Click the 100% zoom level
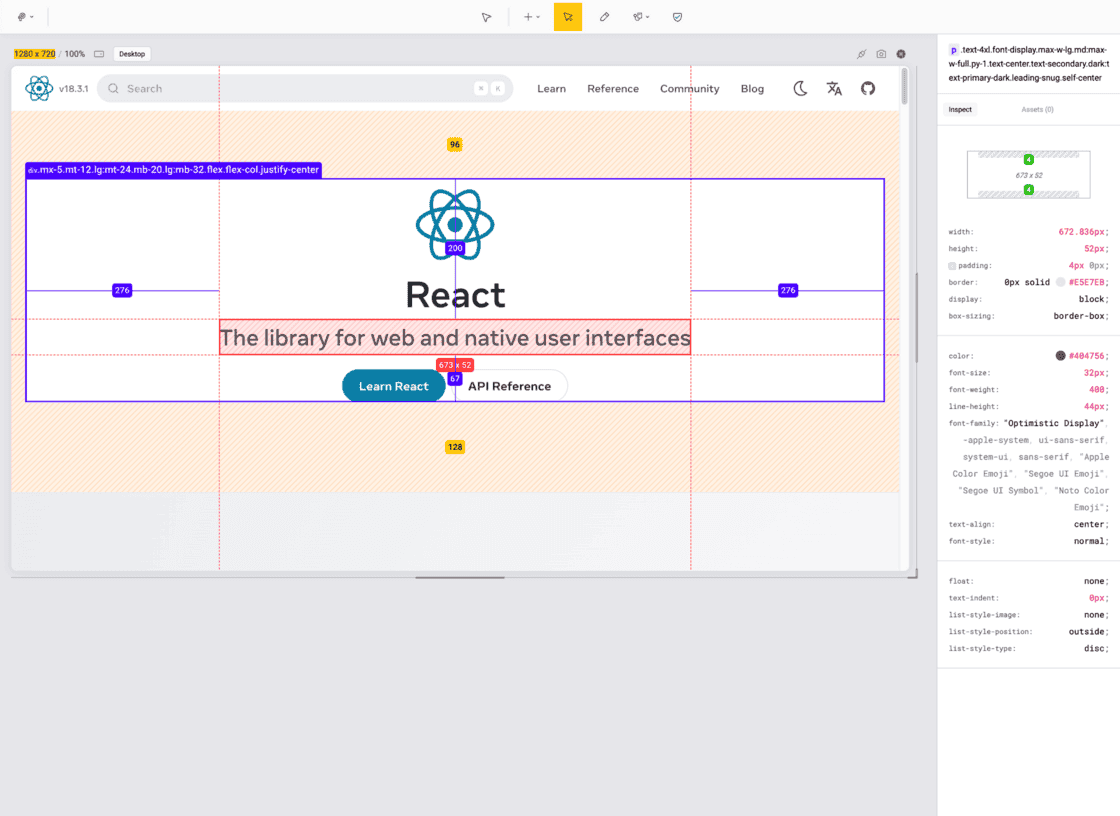Screen dimensions: 1120x816 click(x=74, y=54)
